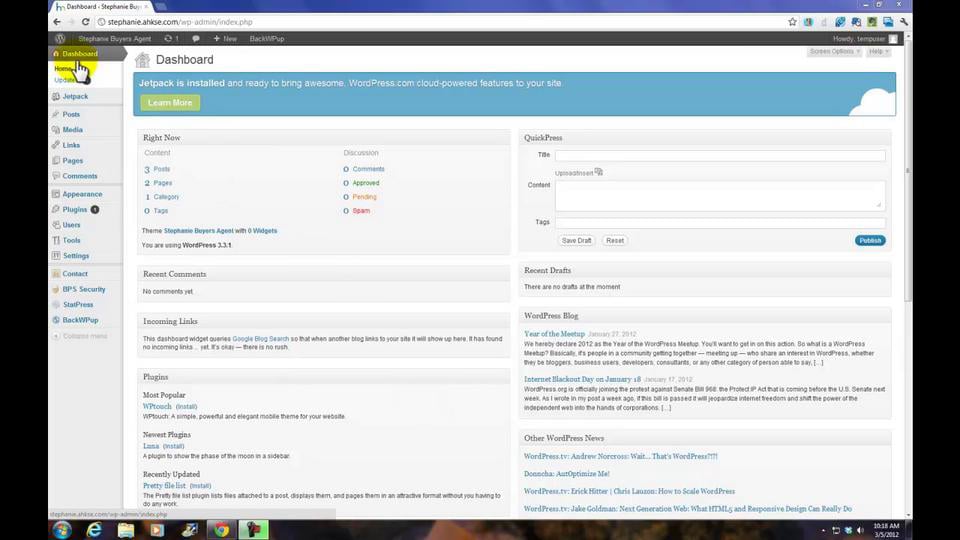Click the Pages sidebar icon

pos(56,160)
